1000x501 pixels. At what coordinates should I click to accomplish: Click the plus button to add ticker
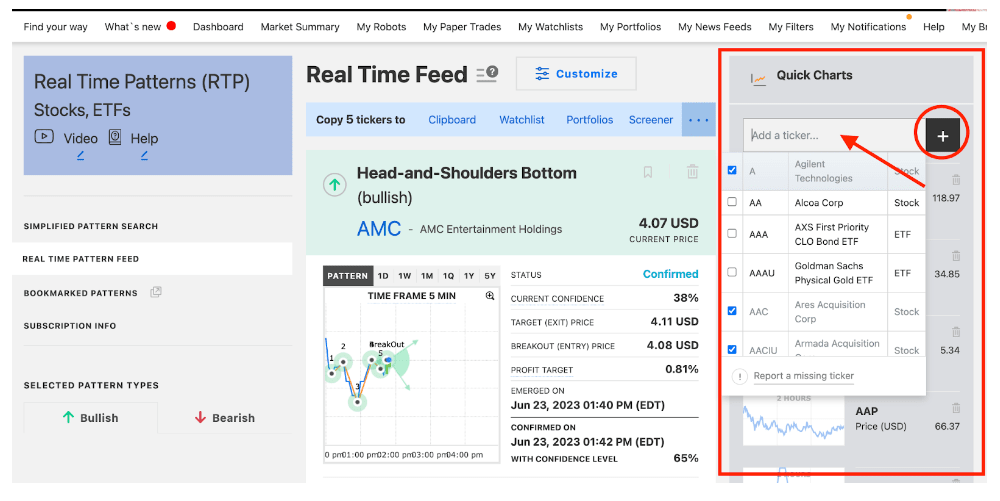tap(943, 136)
